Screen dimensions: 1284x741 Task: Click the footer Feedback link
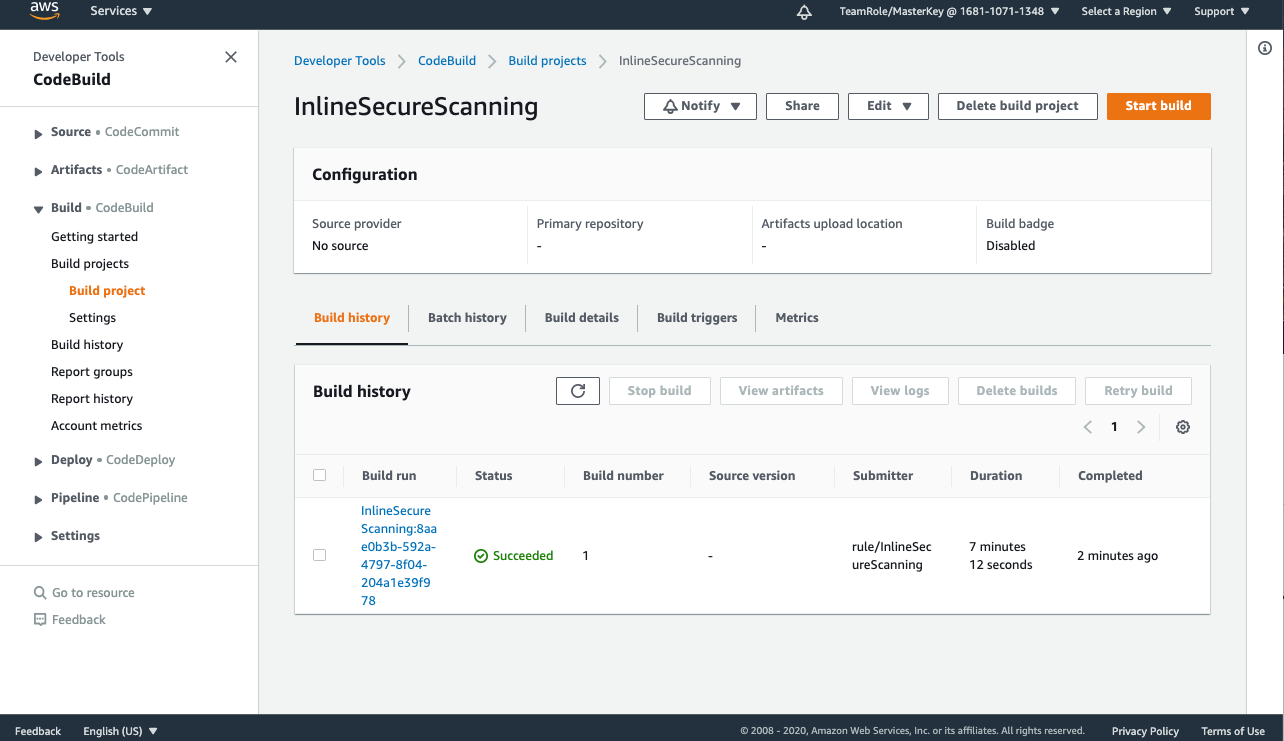click(x=38, y=731)
